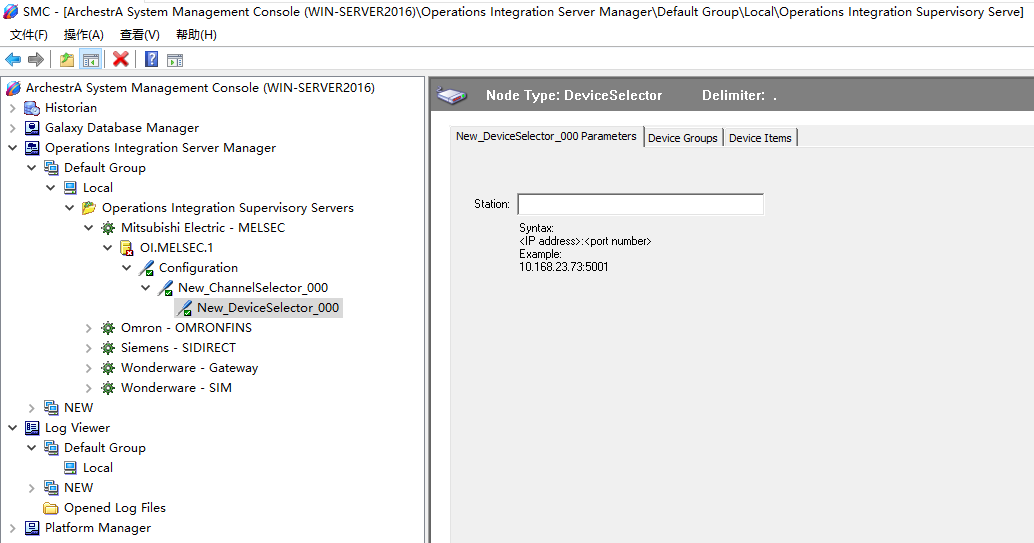Click the Up one level folder icon

coord(66,59)
